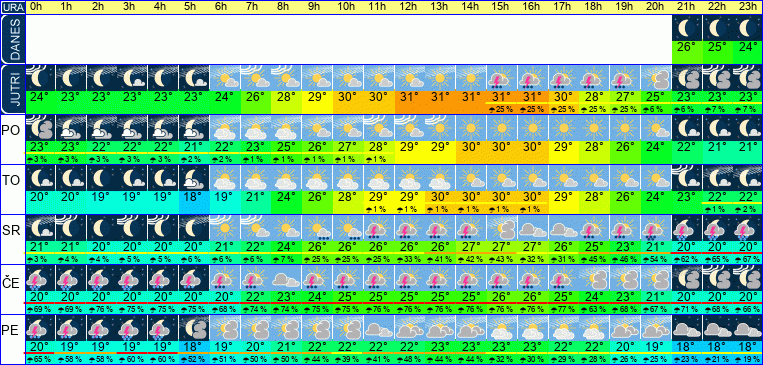Select the DANES day tab

click(13, 39)
